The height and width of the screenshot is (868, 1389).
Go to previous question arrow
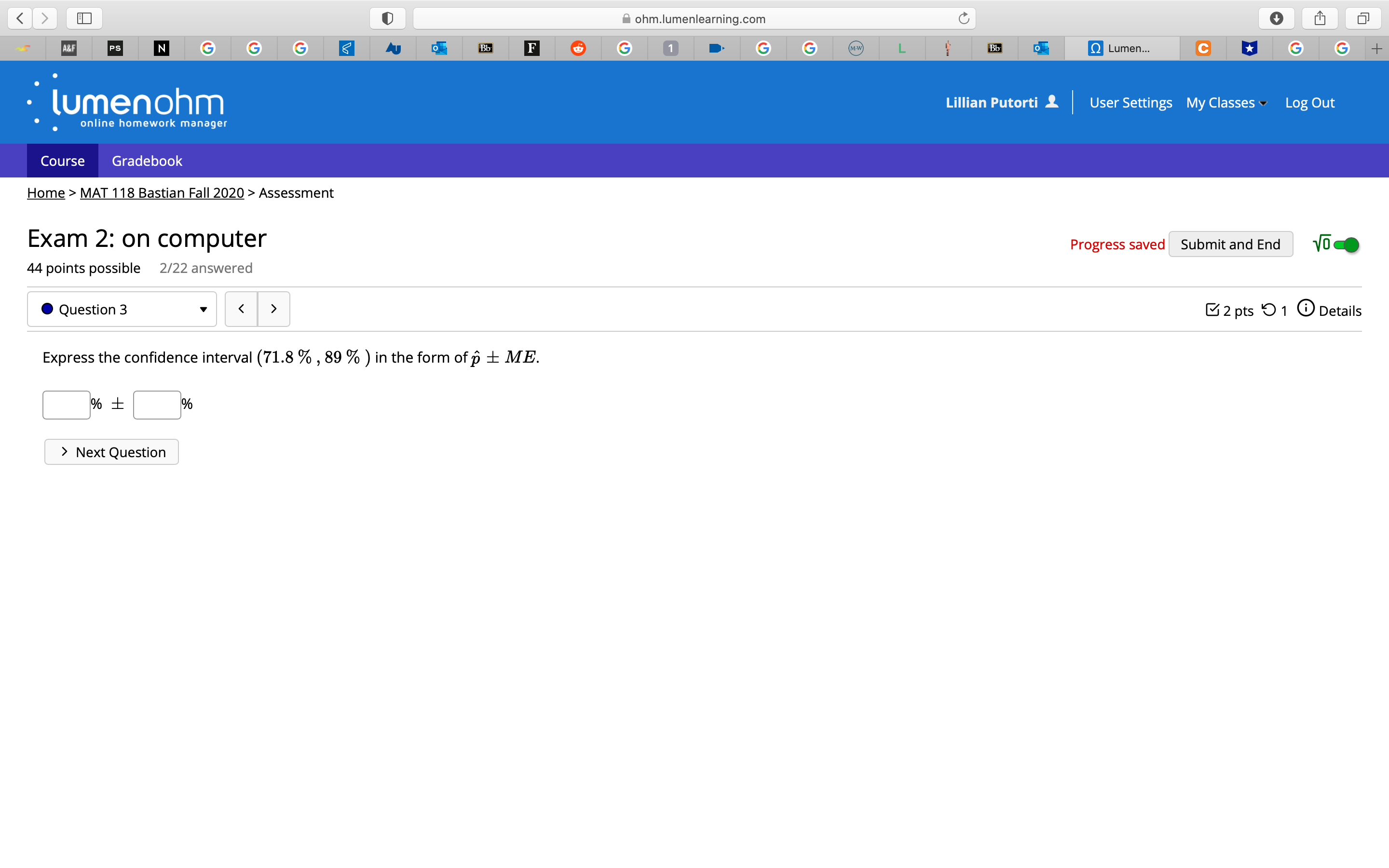tap(241, 309)
